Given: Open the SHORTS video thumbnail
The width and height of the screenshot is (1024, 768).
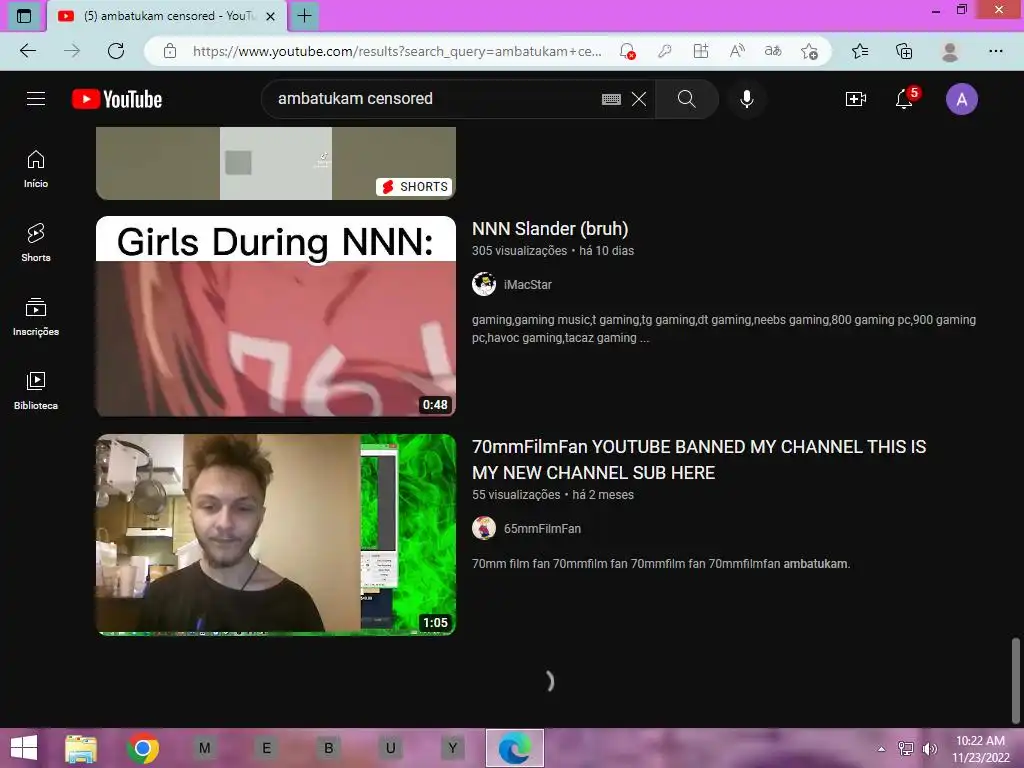Looking at the screenshot, I should 276,163.
